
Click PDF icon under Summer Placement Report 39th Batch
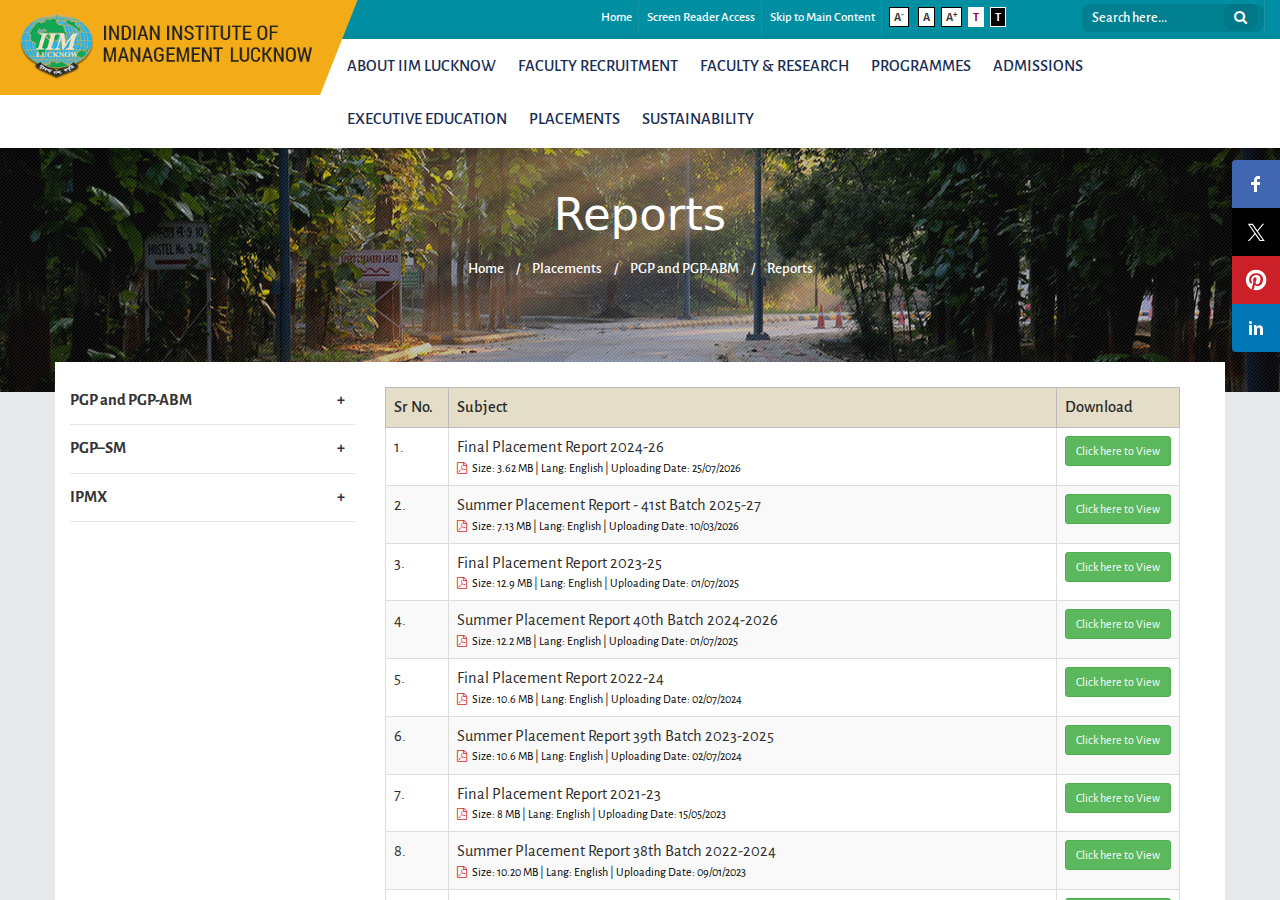[x=462, y=756]
